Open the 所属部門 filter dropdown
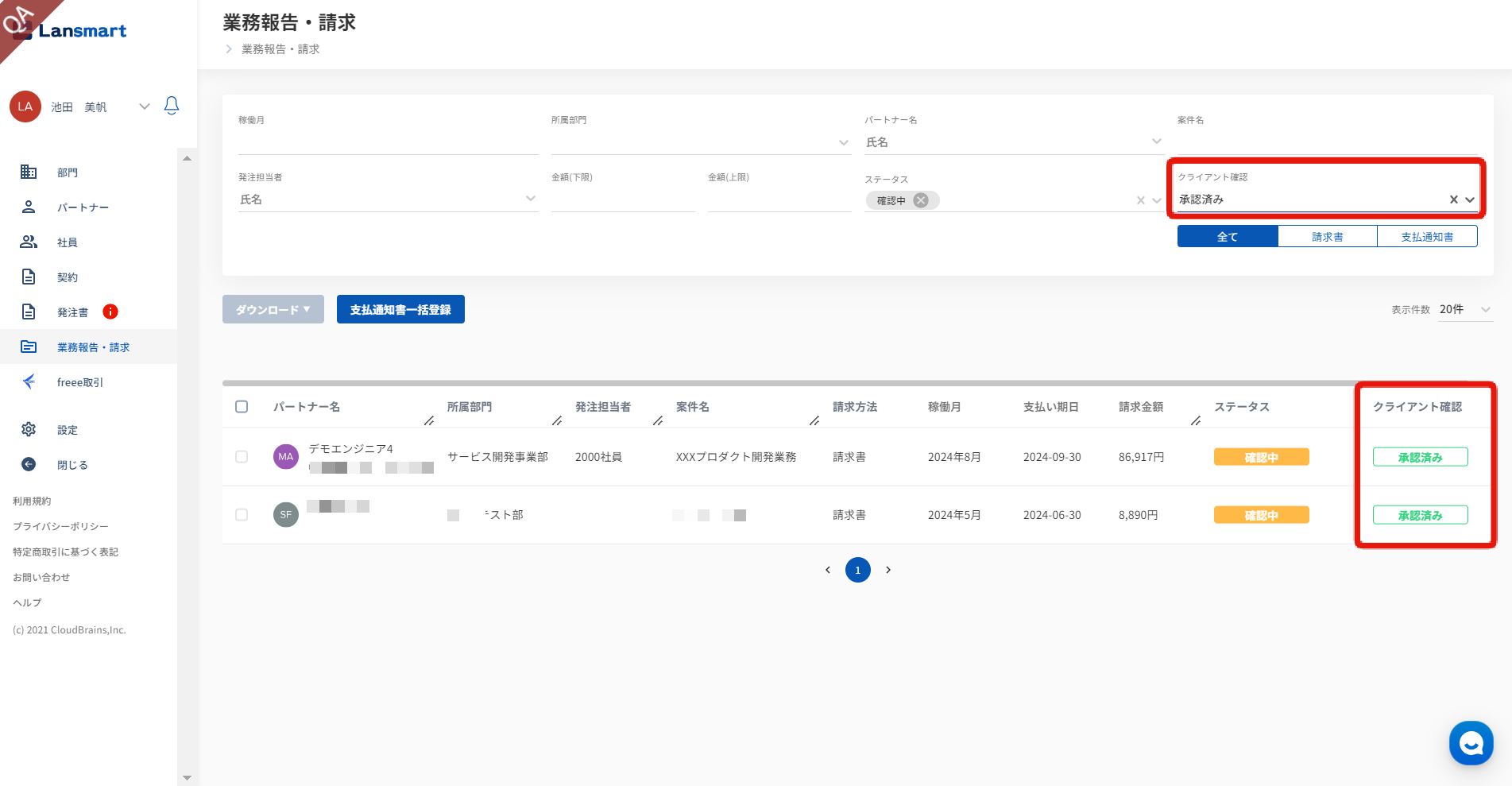This screenshot has width=1512, height=786. coord(701,142)
